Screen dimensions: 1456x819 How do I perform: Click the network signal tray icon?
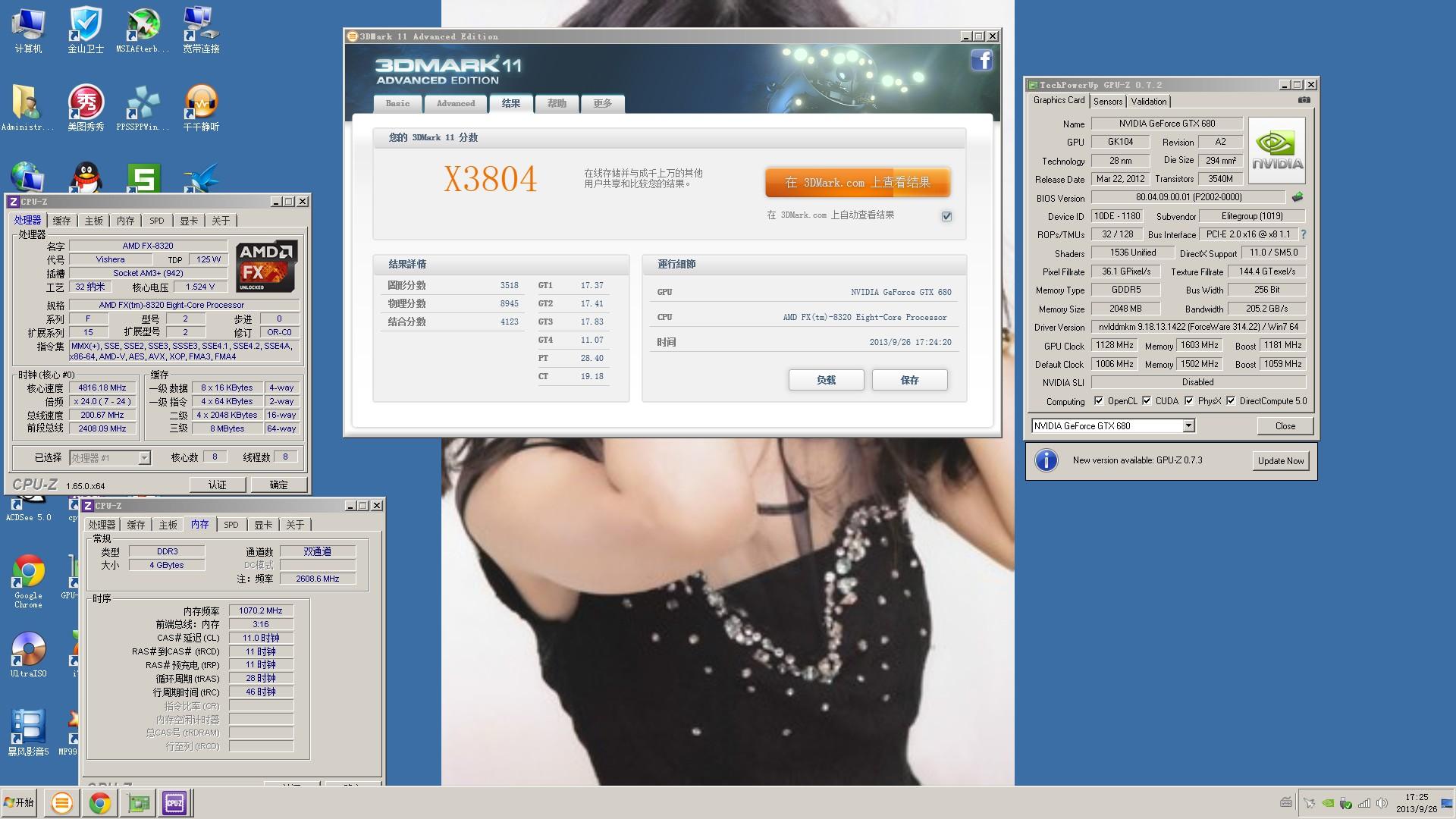point(1364,803)
